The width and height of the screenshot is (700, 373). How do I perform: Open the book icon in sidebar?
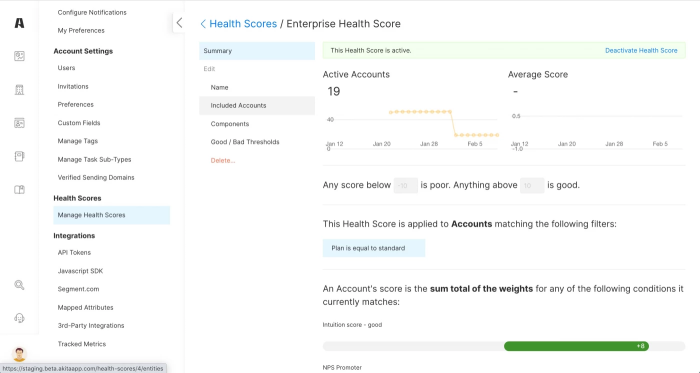pos(19,190)
